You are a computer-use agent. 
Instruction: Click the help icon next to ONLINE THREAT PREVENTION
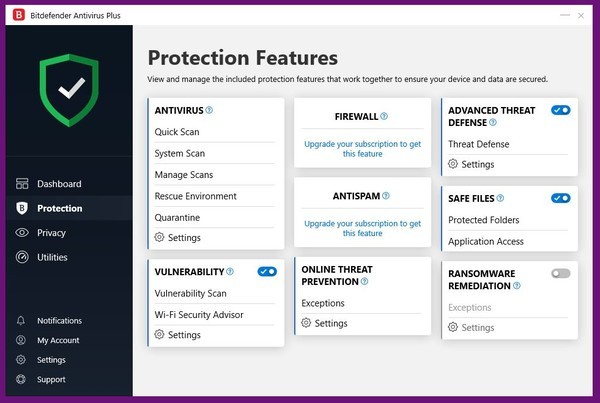[364, 281]
